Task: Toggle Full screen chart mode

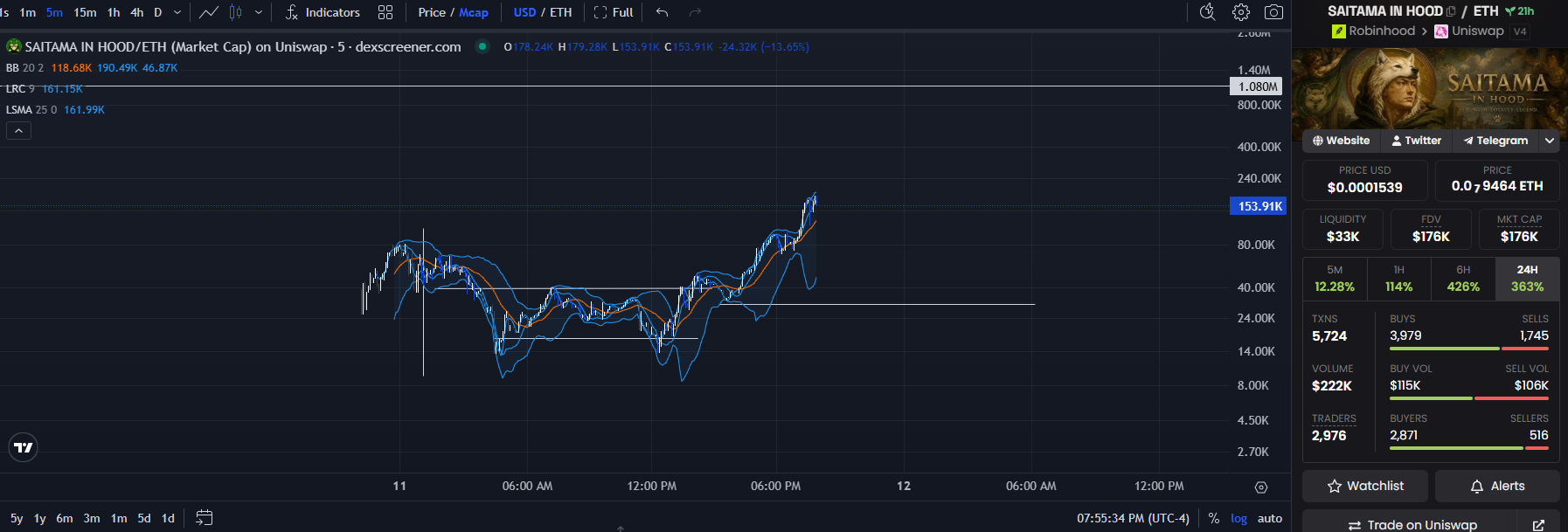Action: click(614, 12)
